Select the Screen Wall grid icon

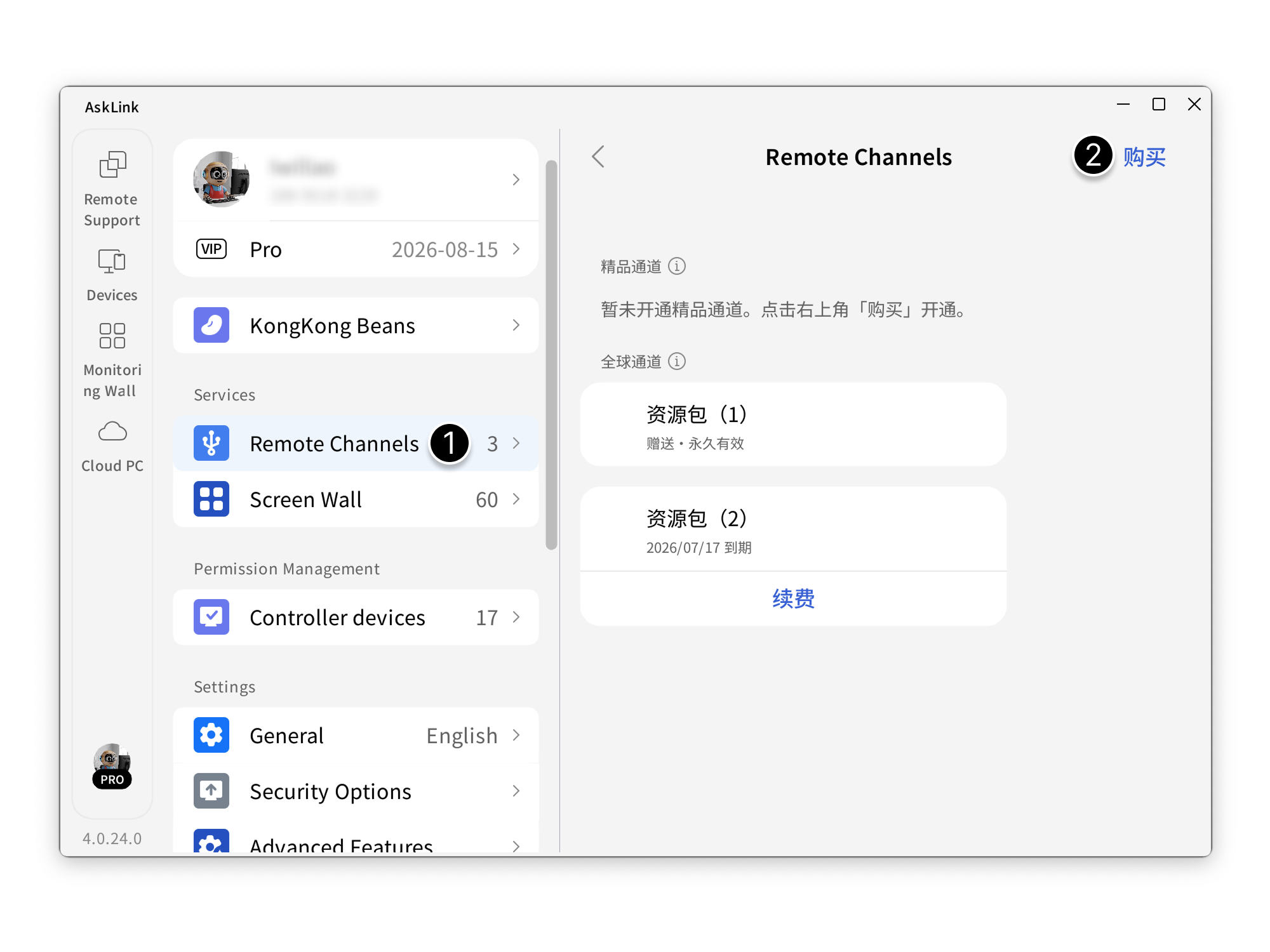click(211, 499)
